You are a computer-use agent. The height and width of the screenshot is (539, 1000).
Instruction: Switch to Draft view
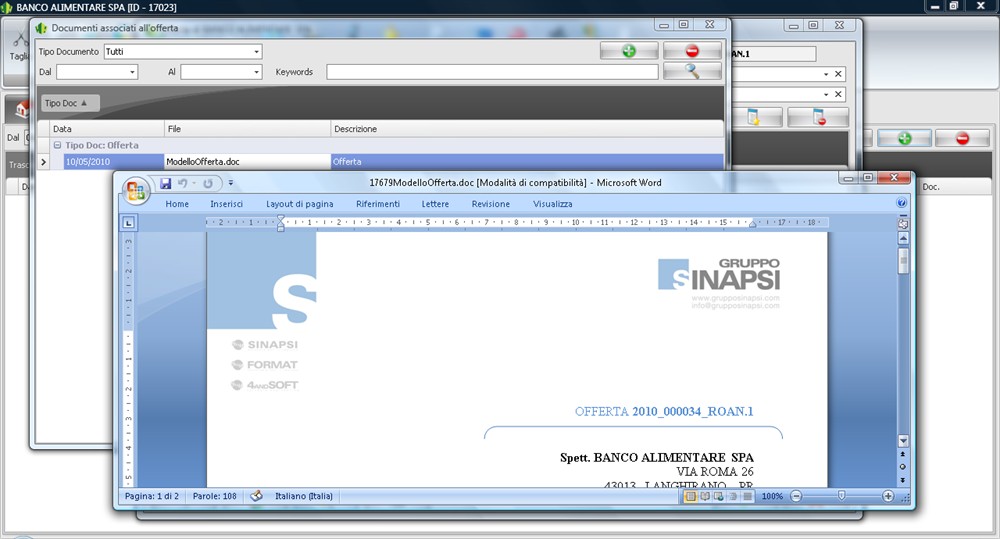747,496
